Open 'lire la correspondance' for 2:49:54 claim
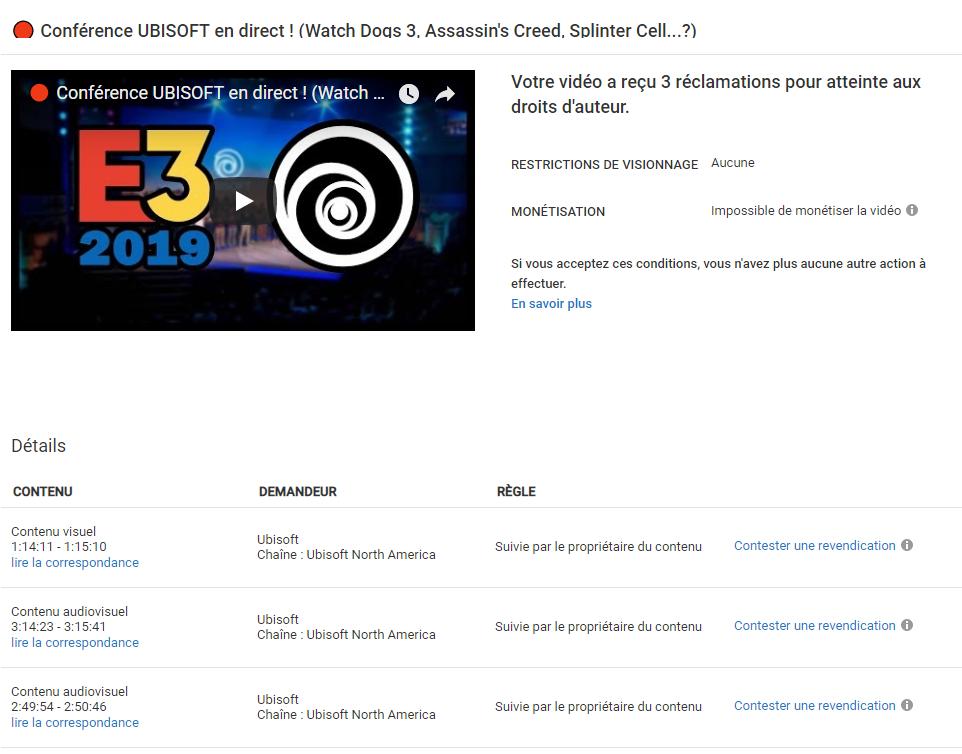 [75, 722]
